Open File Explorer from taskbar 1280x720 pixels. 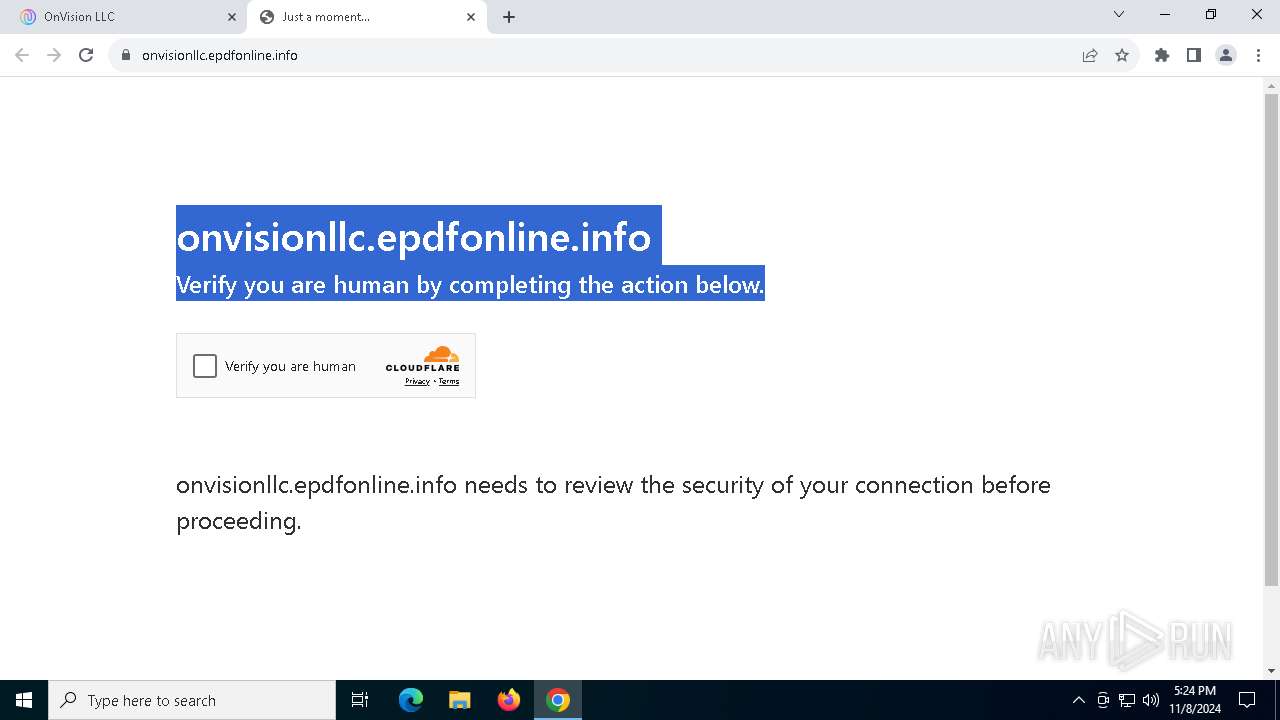tap(460, 700)
